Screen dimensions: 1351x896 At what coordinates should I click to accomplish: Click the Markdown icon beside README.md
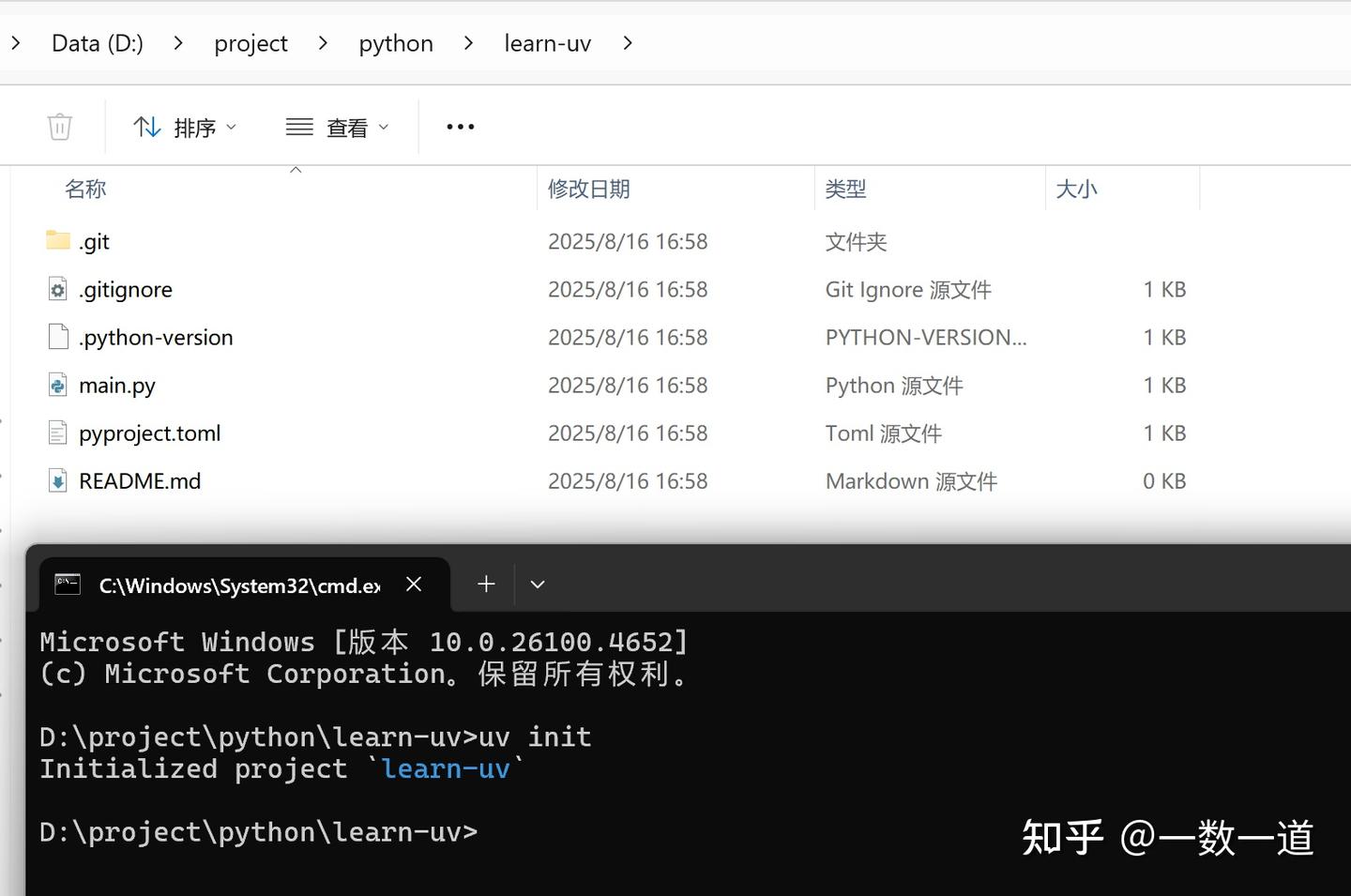57,480
